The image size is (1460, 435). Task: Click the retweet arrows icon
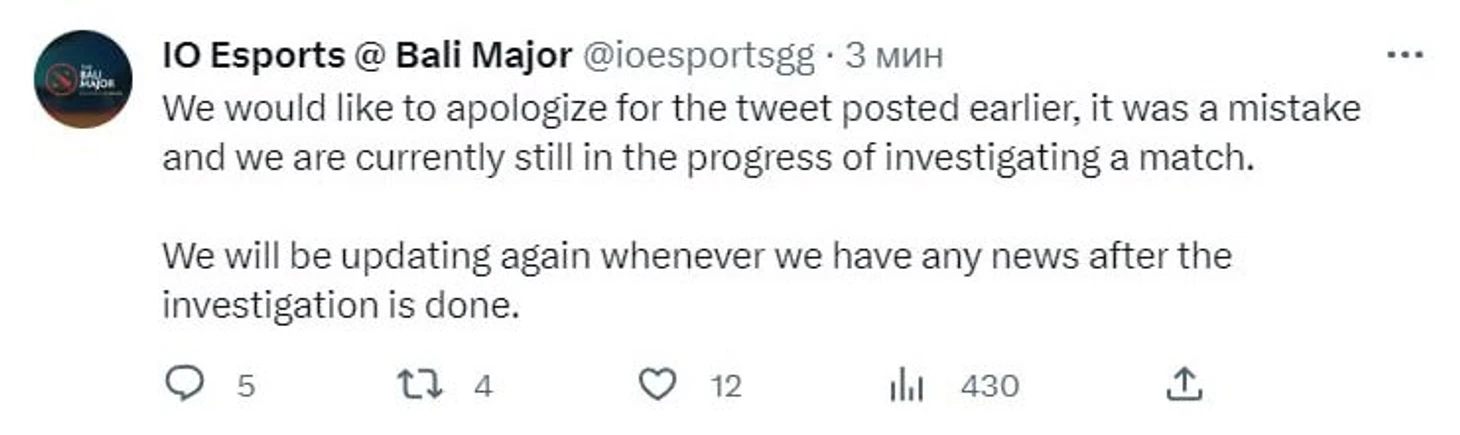click(420, 384)
